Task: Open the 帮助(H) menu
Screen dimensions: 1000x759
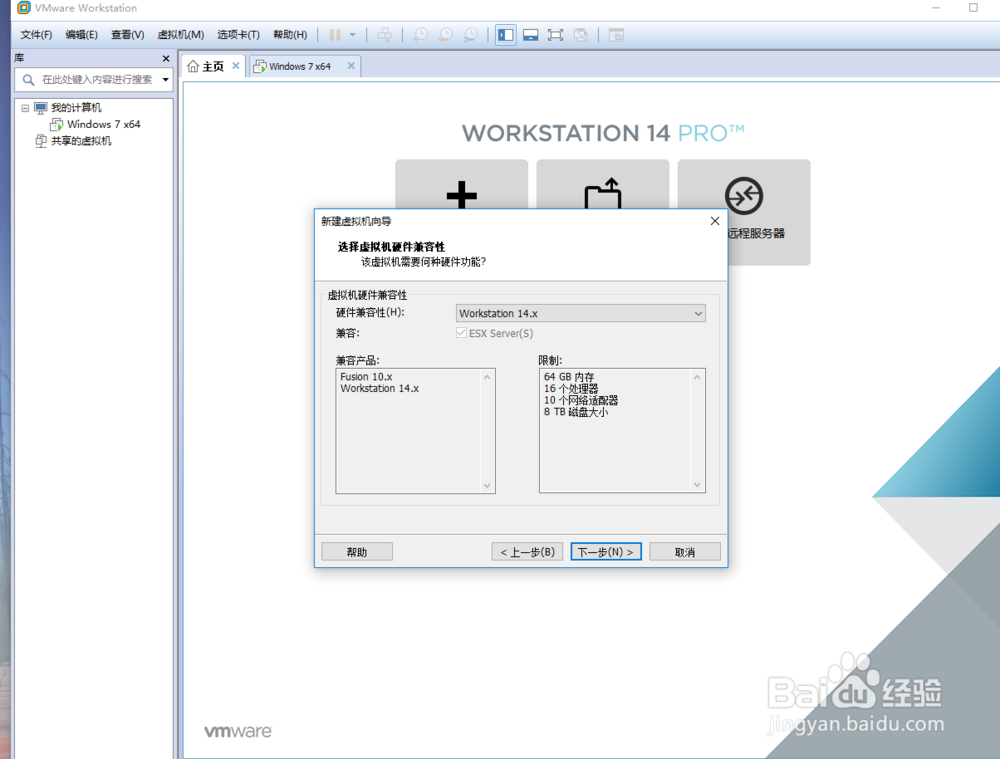Action: (290, 34)
